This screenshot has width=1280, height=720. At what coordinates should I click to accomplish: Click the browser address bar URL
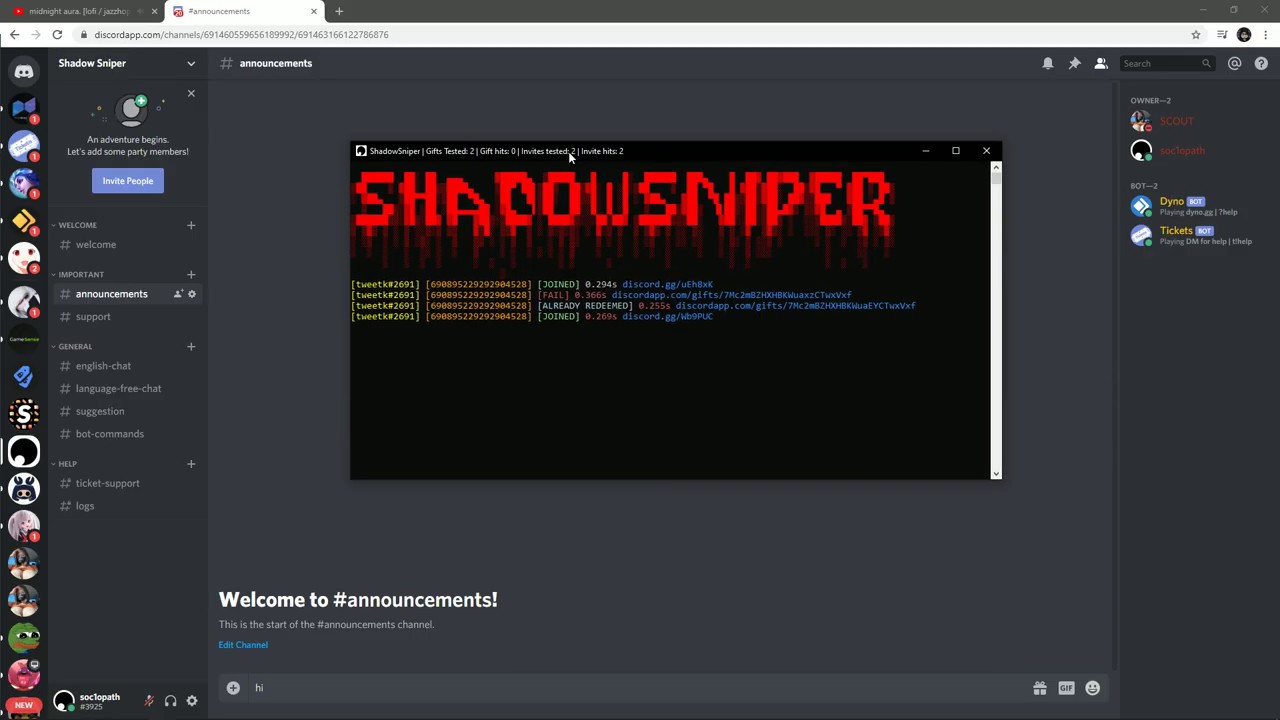click(241, 35)
